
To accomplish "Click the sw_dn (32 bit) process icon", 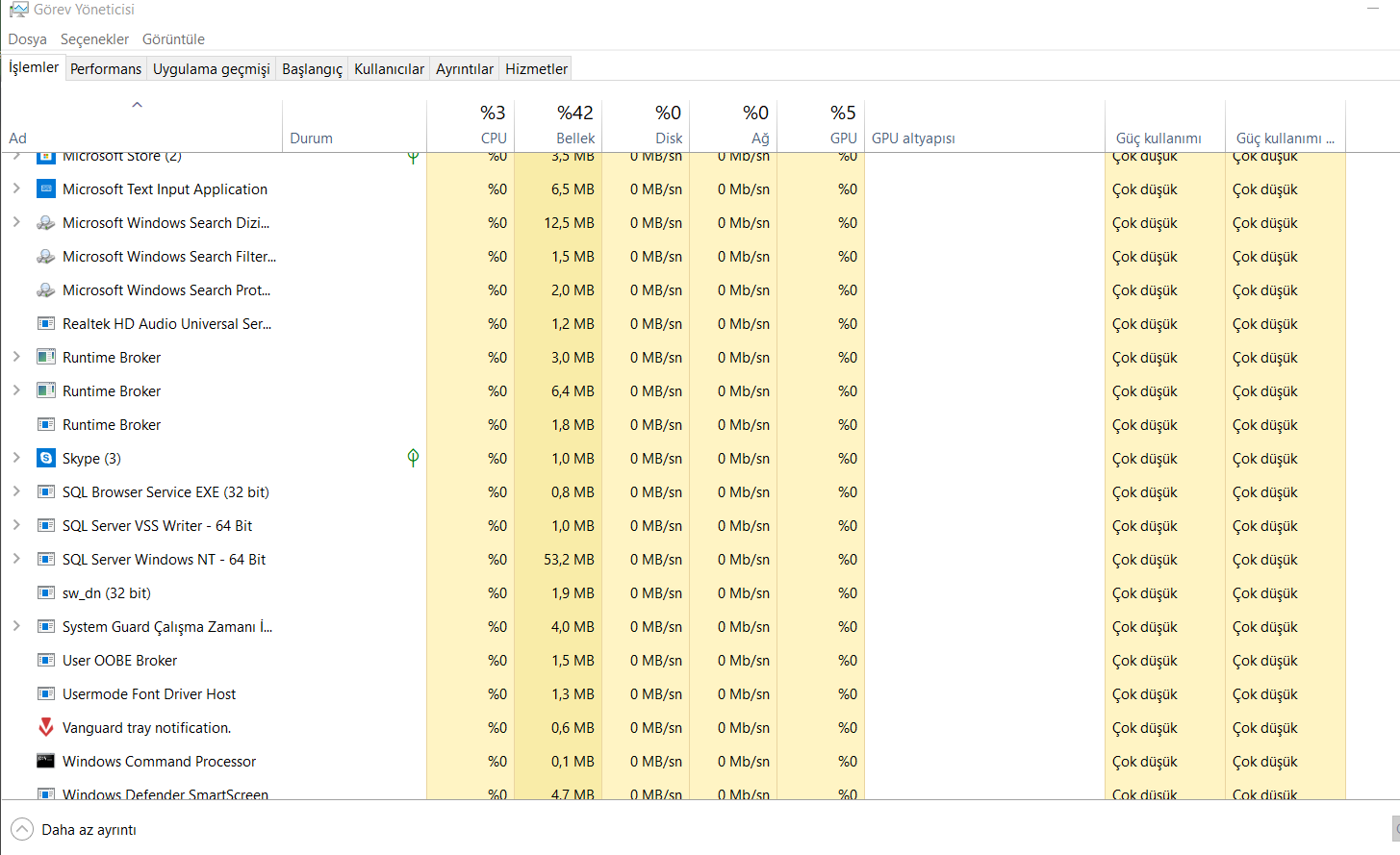I will (45, 593).
